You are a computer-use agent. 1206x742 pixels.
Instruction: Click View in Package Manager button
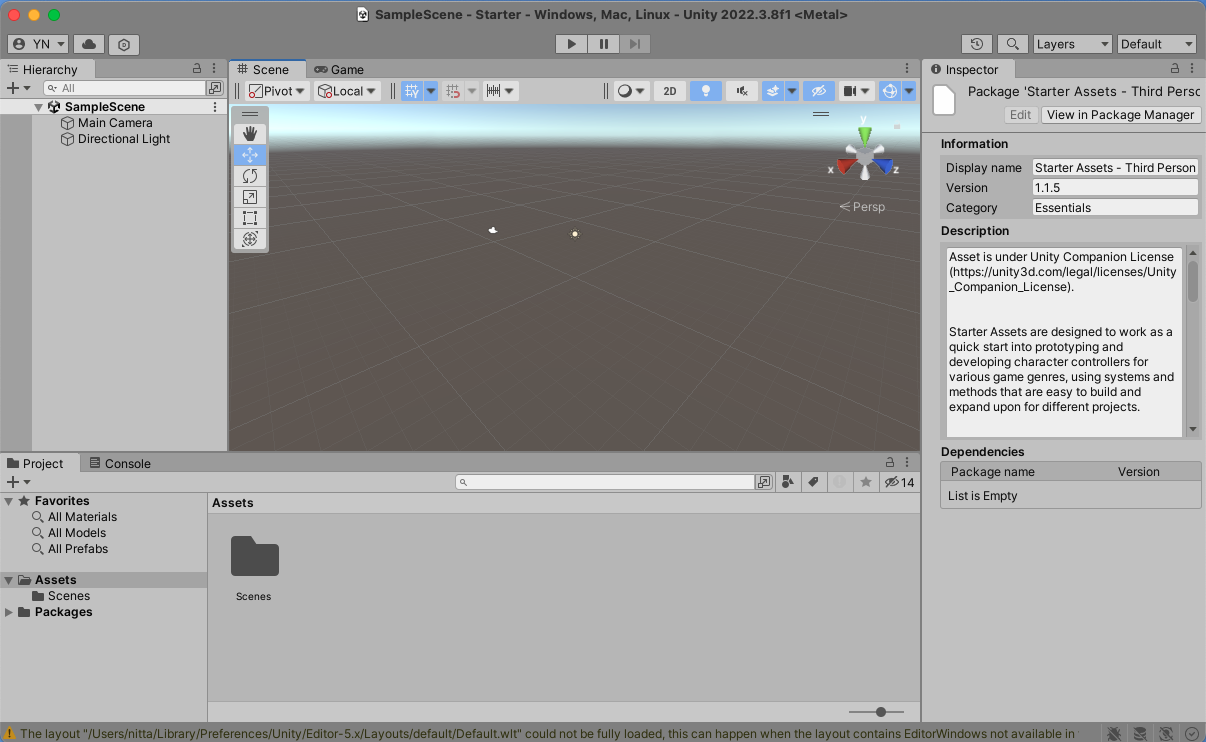coord(1120,115)
